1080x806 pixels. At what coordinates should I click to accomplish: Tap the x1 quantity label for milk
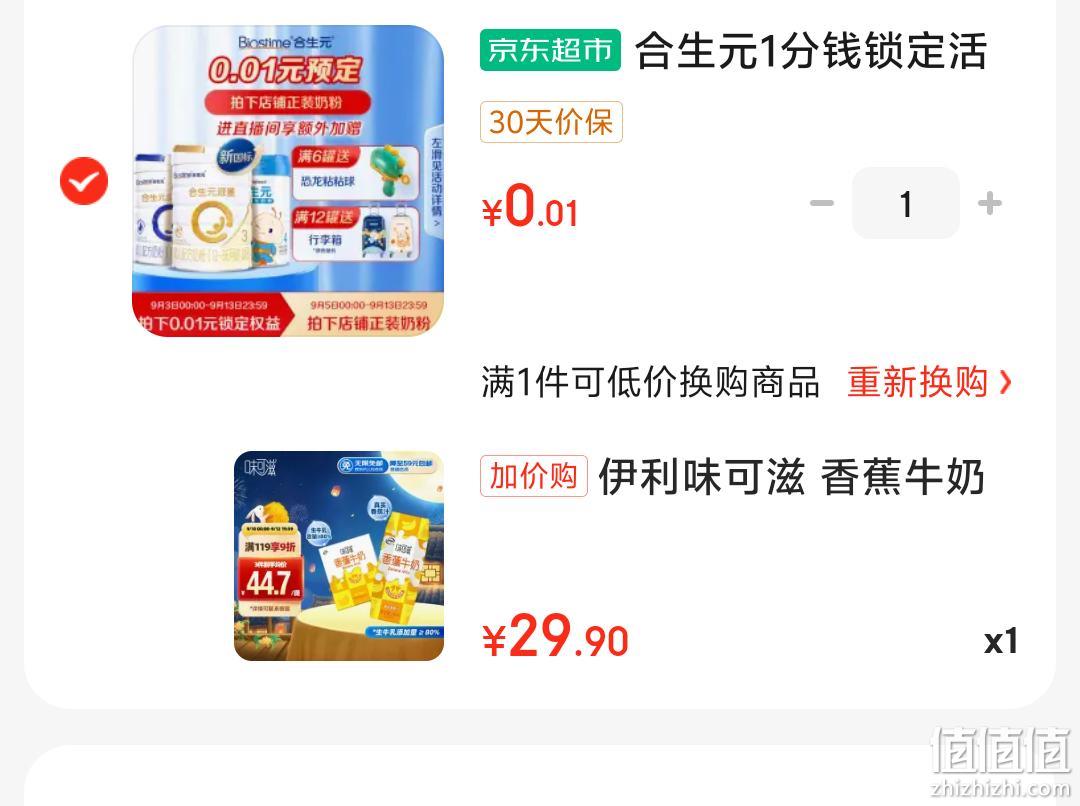coord(1001,641)
